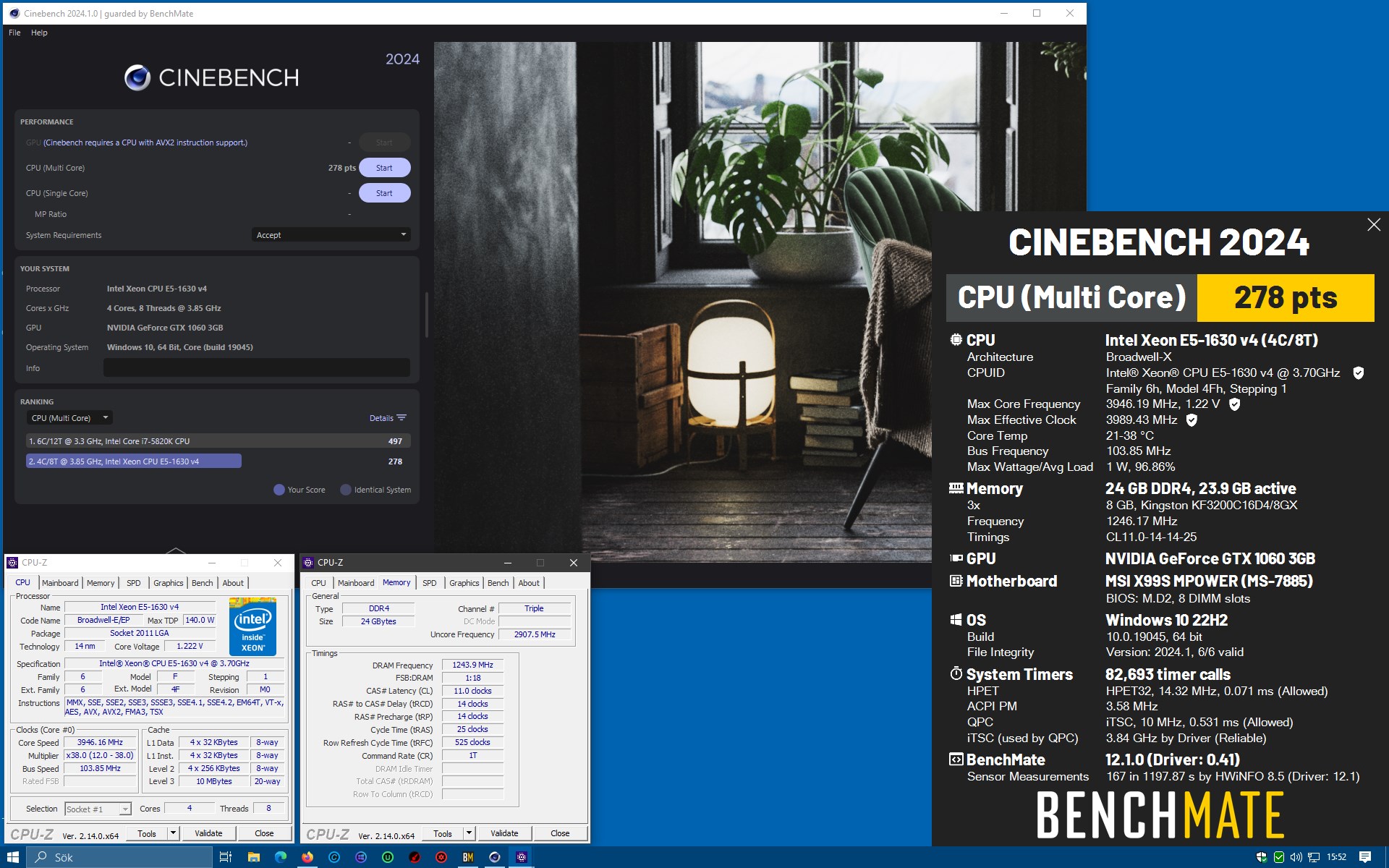The height and width of the screenshot is (868, 1389).
Task: Click Validate in left CPU-Z window
Action: (x=208, y=833)
